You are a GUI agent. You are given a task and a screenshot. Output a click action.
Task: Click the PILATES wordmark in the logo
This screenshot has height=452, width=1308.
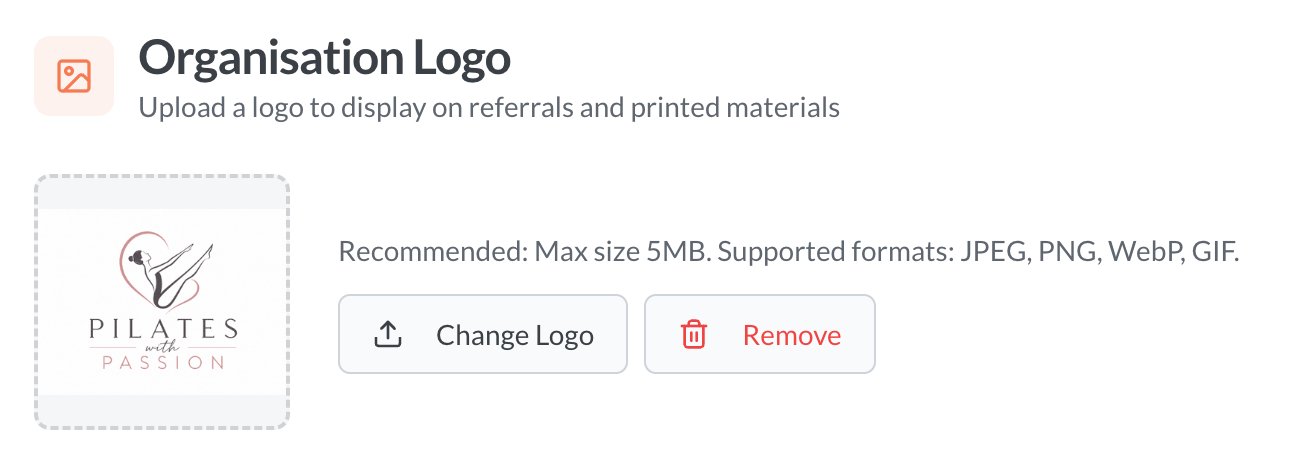click(x=162, y=330)
